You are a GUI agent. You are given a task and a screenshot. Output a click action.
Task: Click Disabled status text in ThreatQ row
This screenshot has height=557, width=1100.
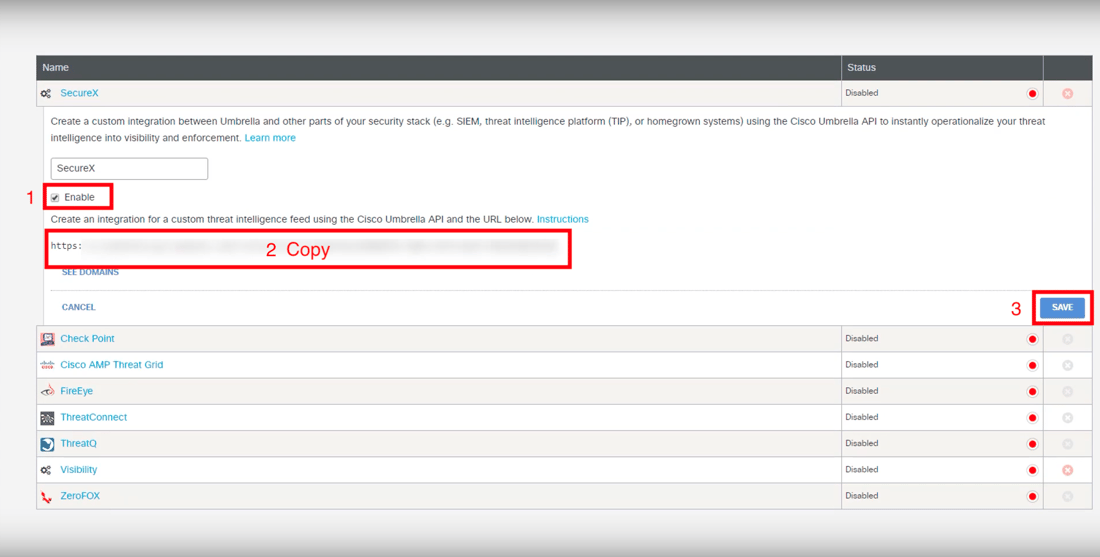click(861, 443)
